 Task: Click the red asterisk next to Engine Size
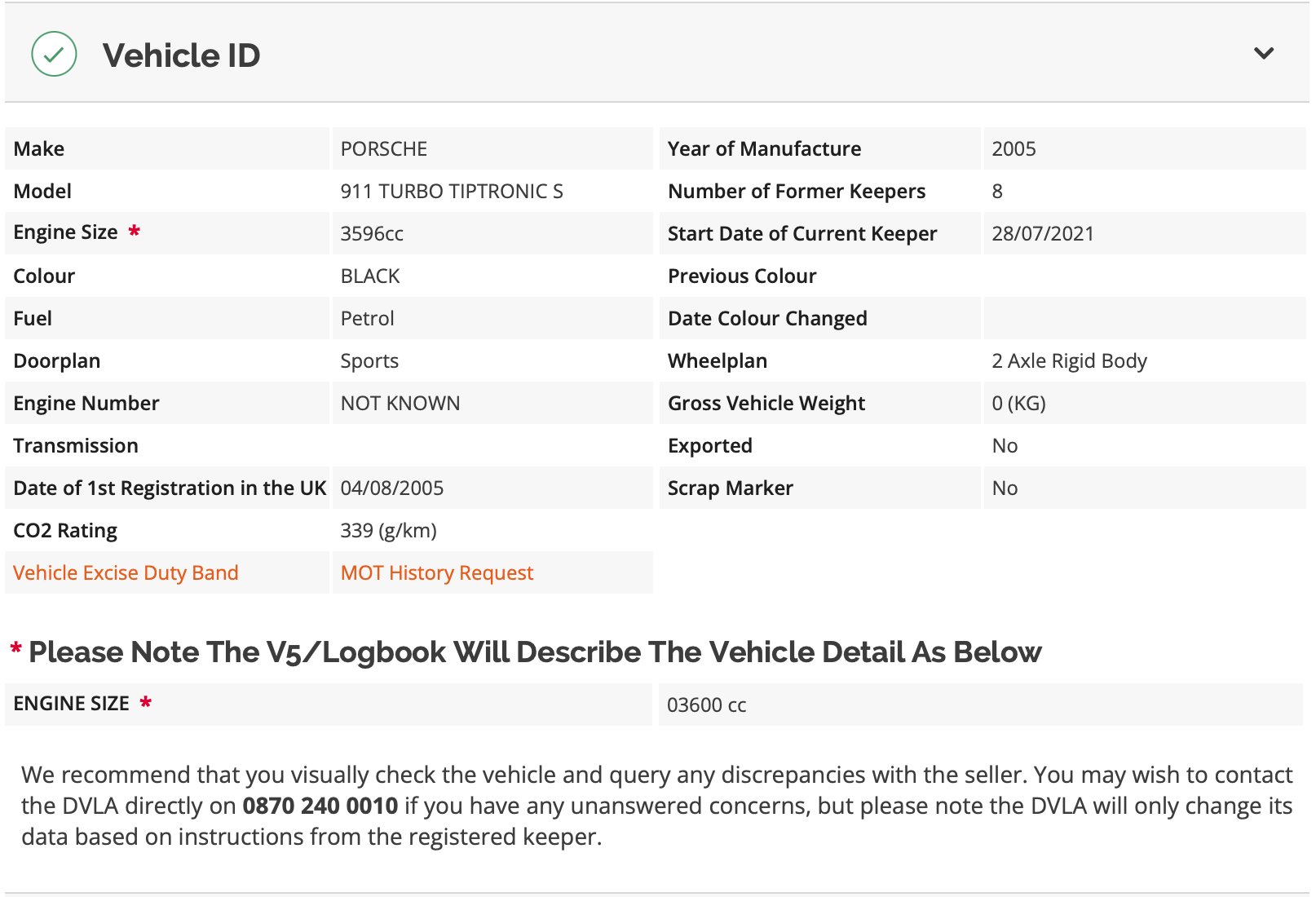[x=135, y=232]
